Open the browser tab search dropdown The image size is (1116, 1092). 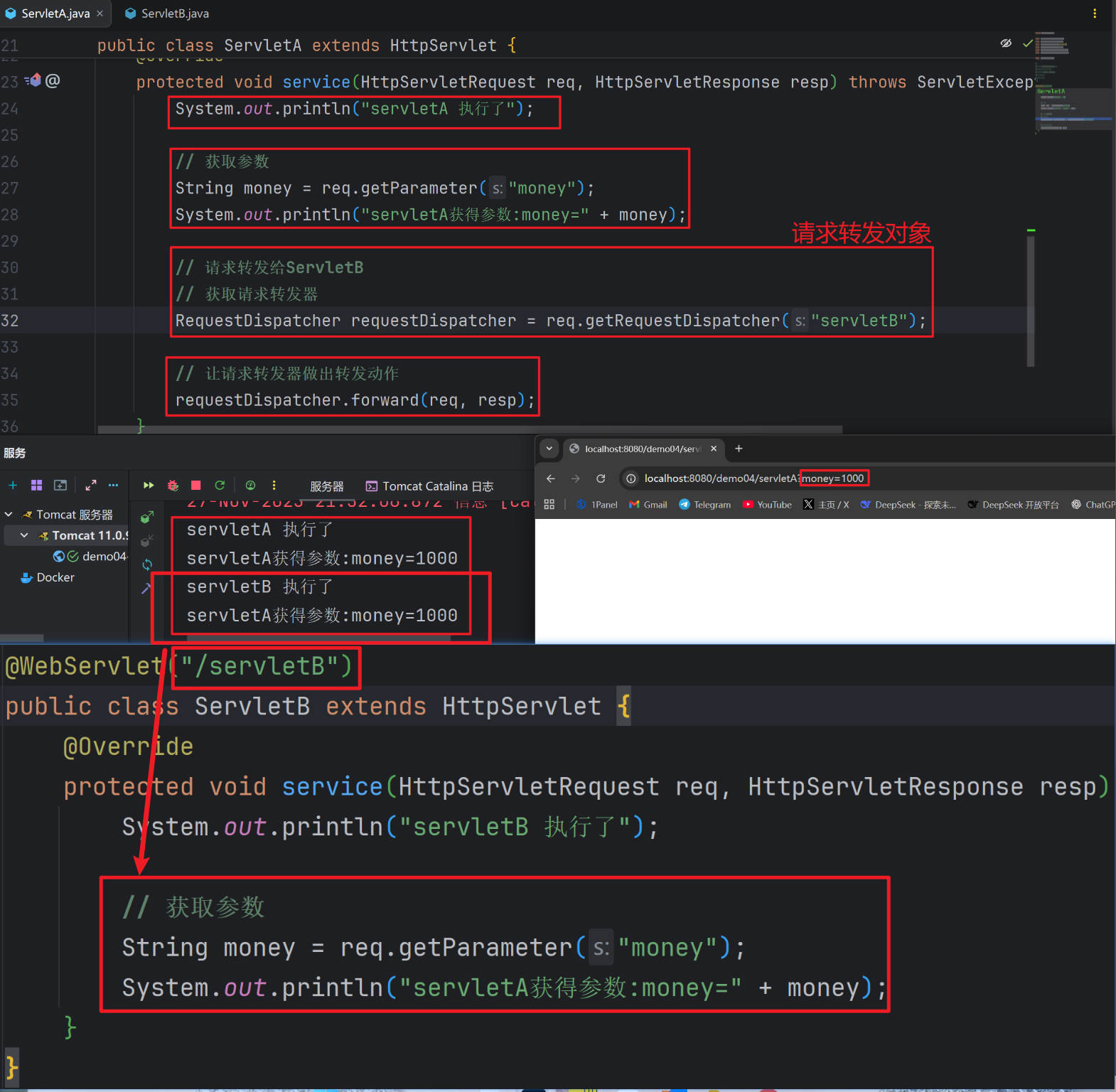click(549, 449)
